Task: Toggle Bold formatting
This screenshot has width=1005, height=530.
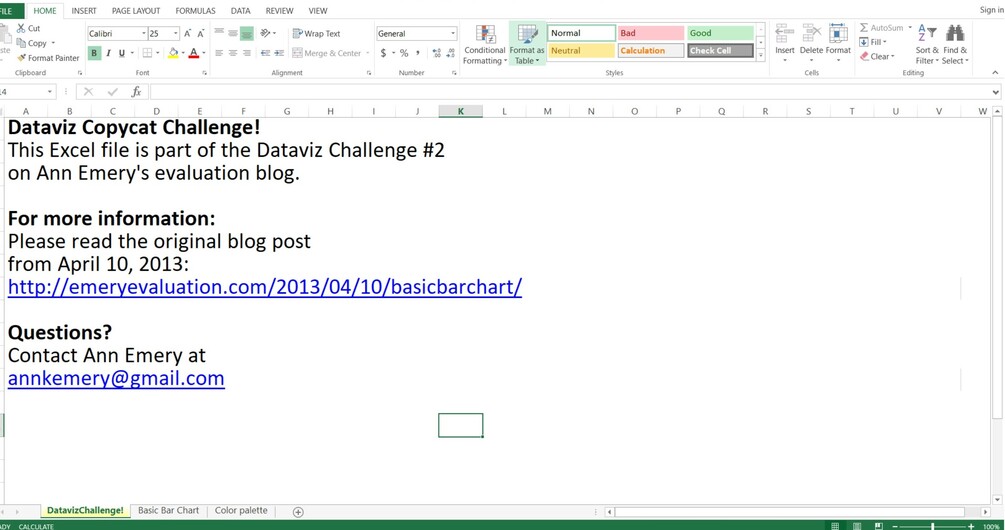Action: pyautogui.click(x=94, y=53)
